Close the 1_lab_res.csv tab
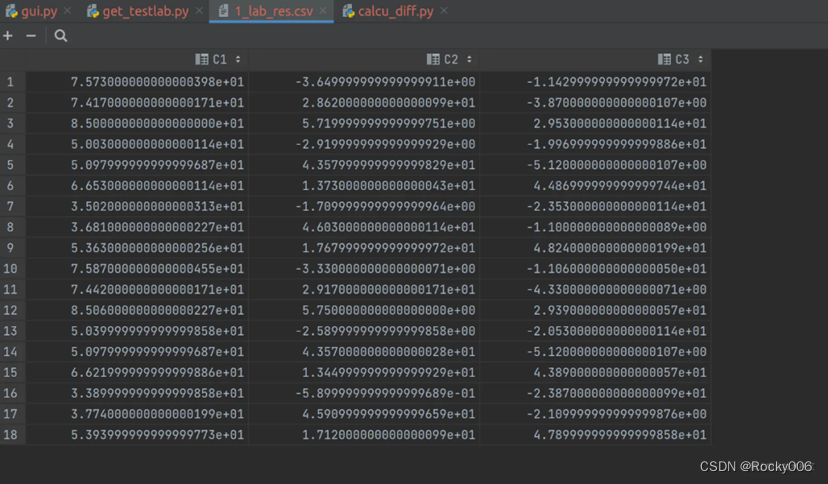The height and width of the screenshot is (484, 828). pos(323,11)
